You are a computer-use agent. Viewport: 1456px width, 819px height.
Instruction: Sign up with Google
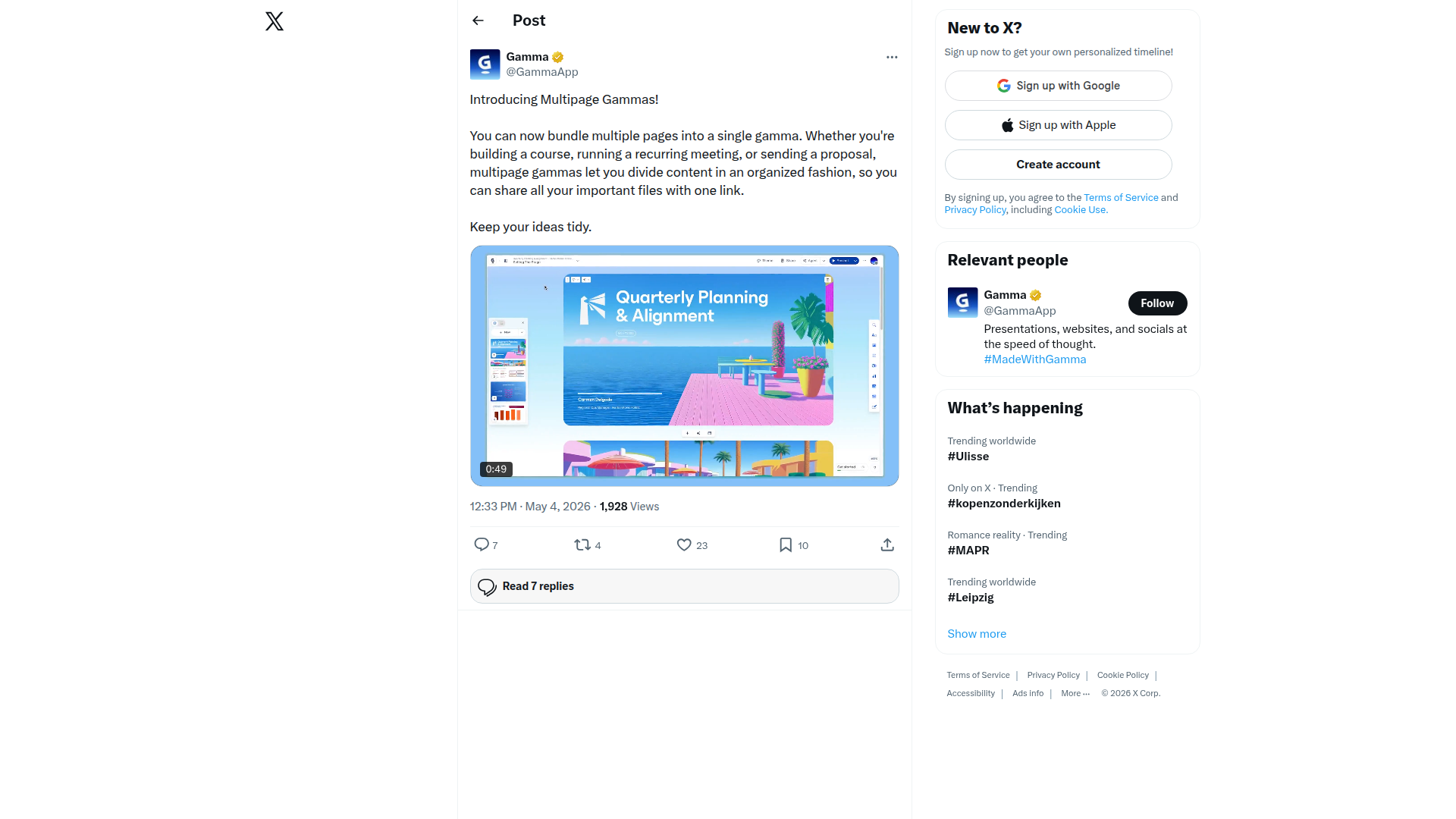point(1058,86)
